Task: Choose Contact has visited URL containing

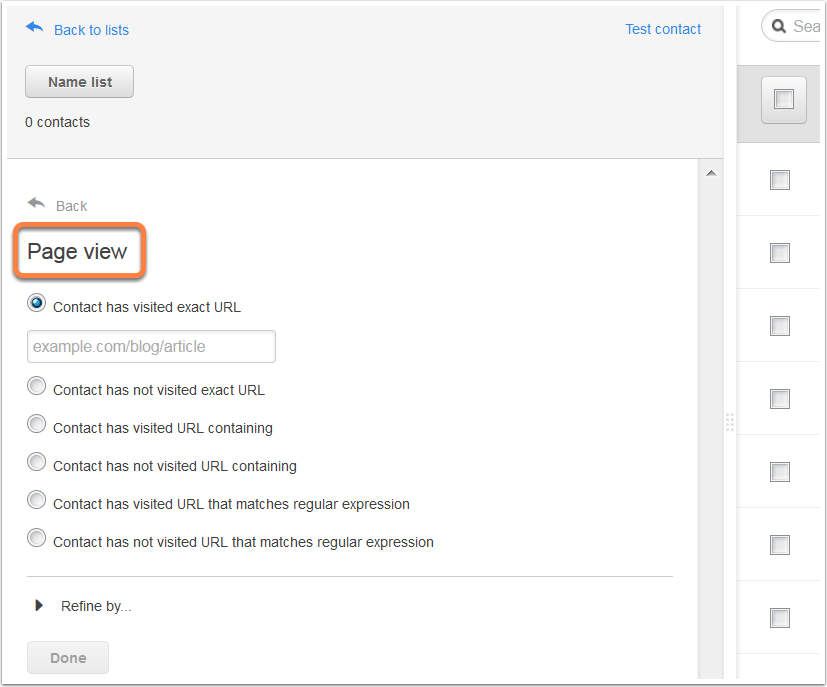Action: click(x=36, y=424)
